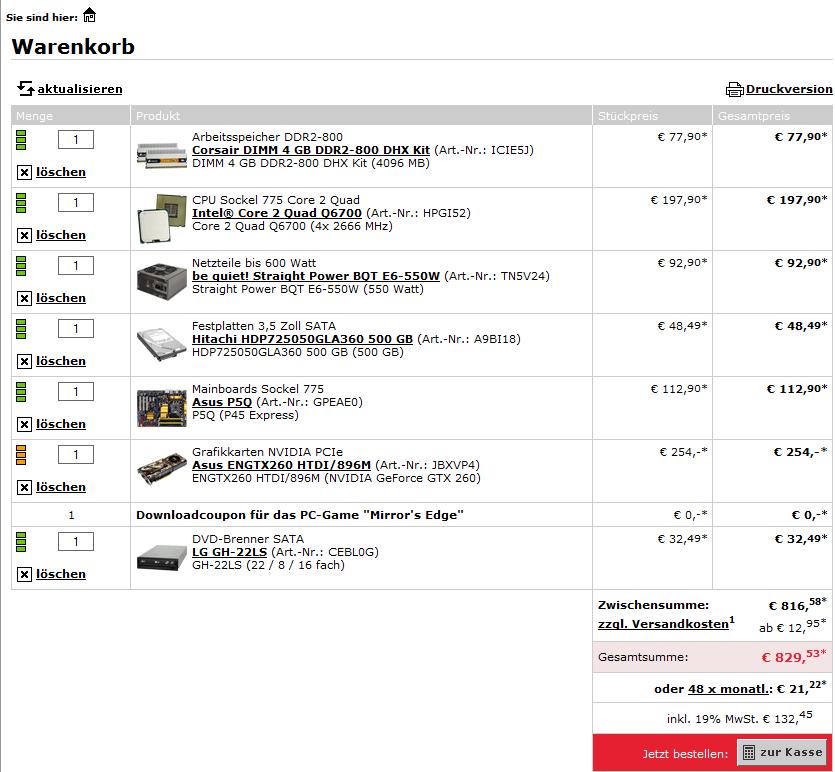Click delete X icon for be quiet! power supply

24,298
